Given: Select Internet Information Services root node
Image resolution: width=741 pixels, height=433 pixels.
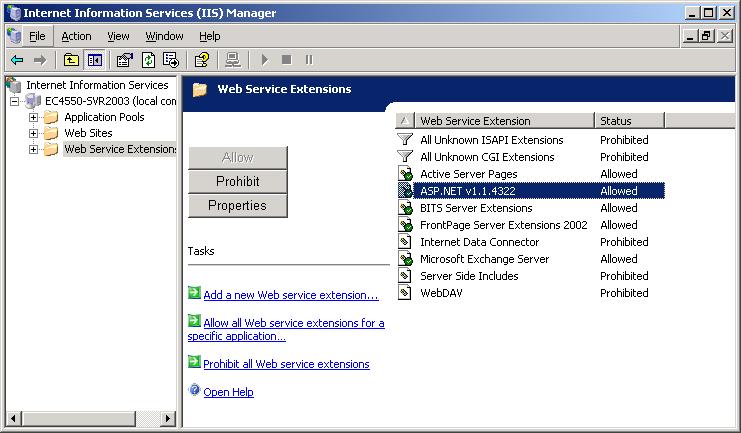Looking at the screenshot, I should coord(97,85).
